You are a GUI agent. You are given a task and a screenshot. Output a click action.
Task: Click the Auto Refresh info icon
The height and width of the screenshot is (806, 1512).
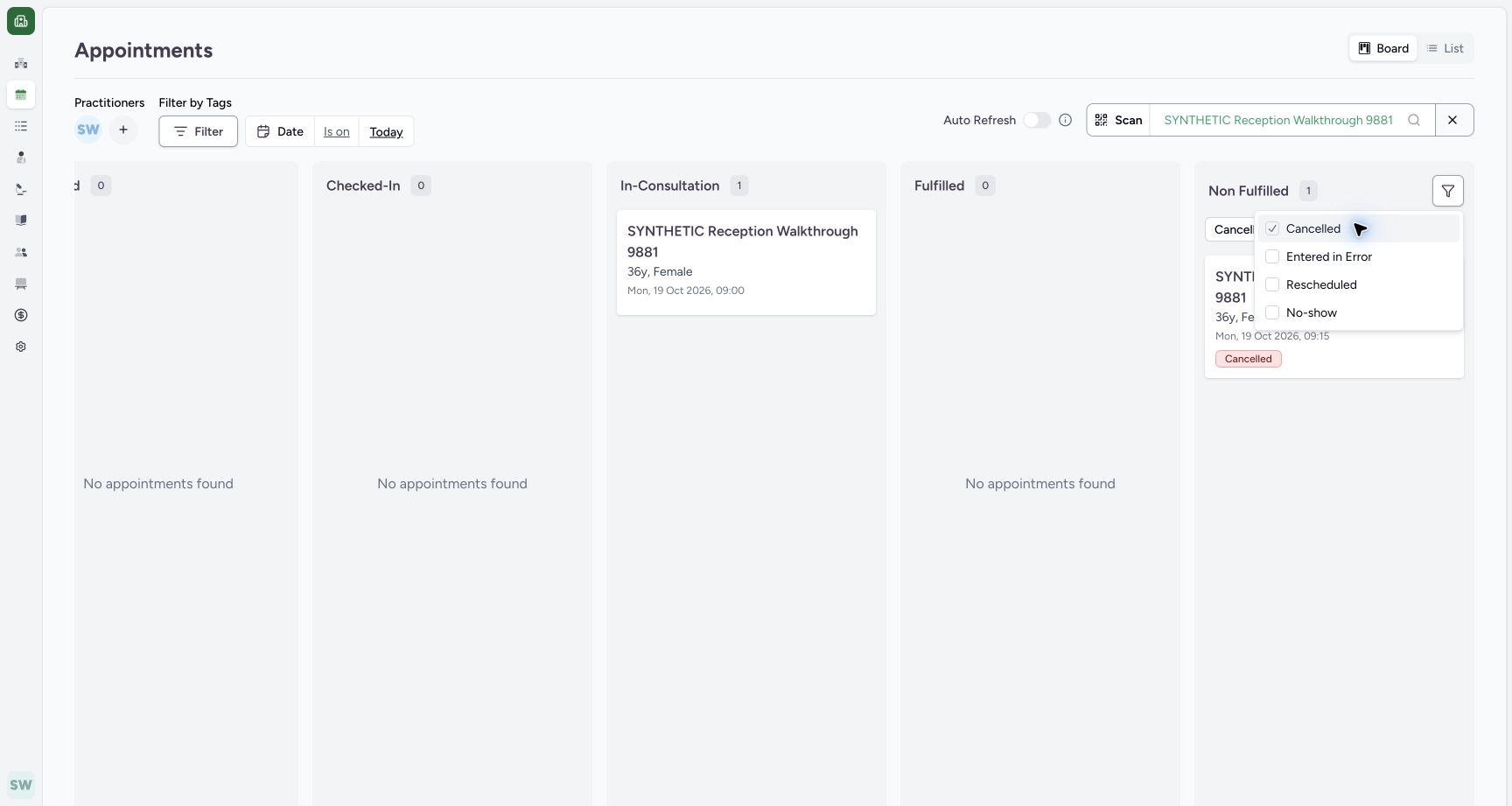pos(1065,120)
